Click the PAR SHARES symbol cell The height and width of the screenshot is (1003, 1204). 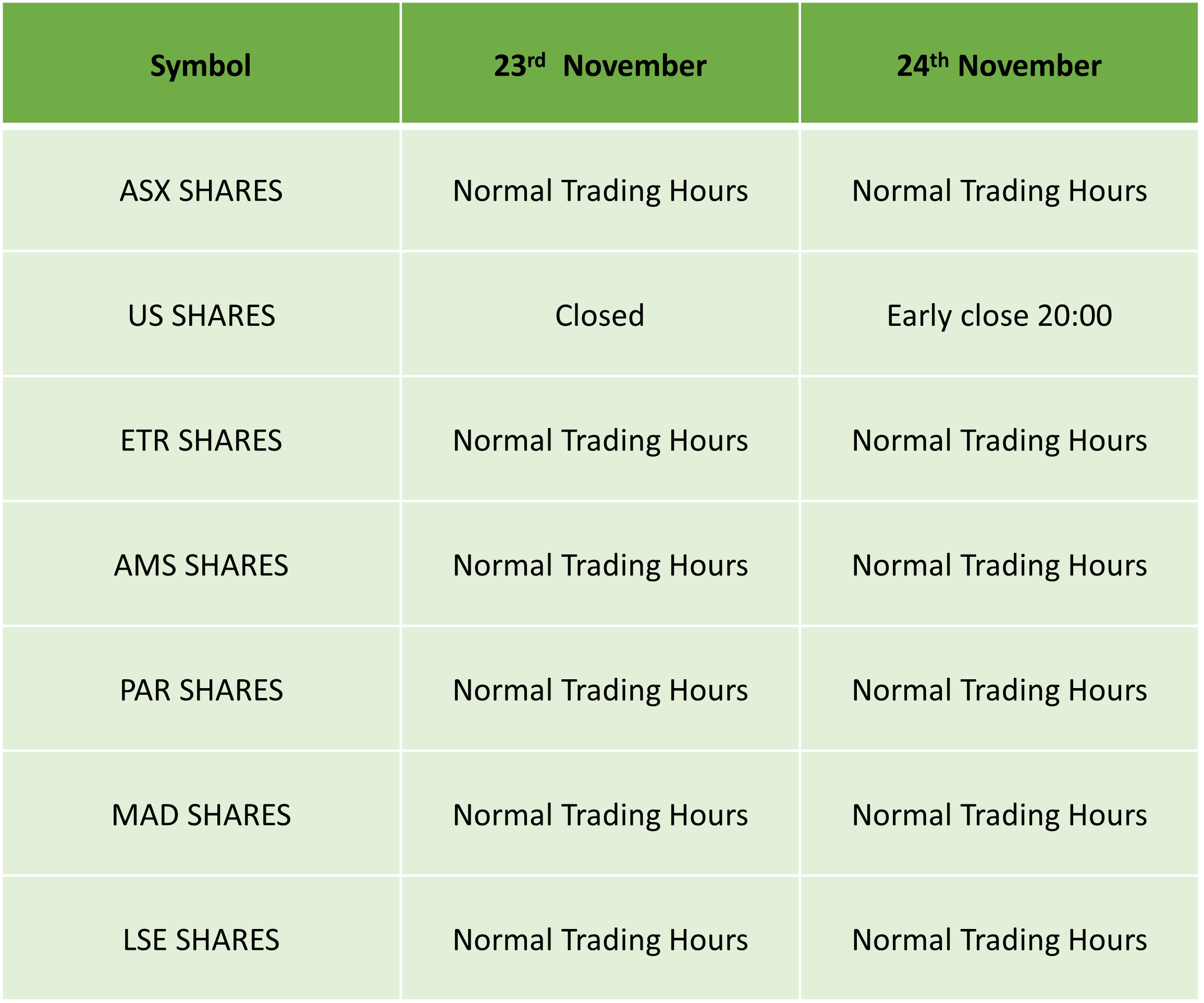pos(201,689)
